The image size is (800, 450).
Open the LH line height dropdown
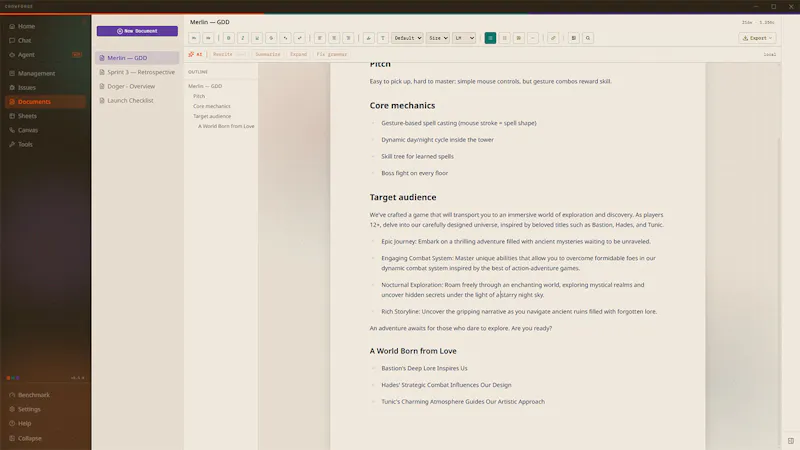464,38
